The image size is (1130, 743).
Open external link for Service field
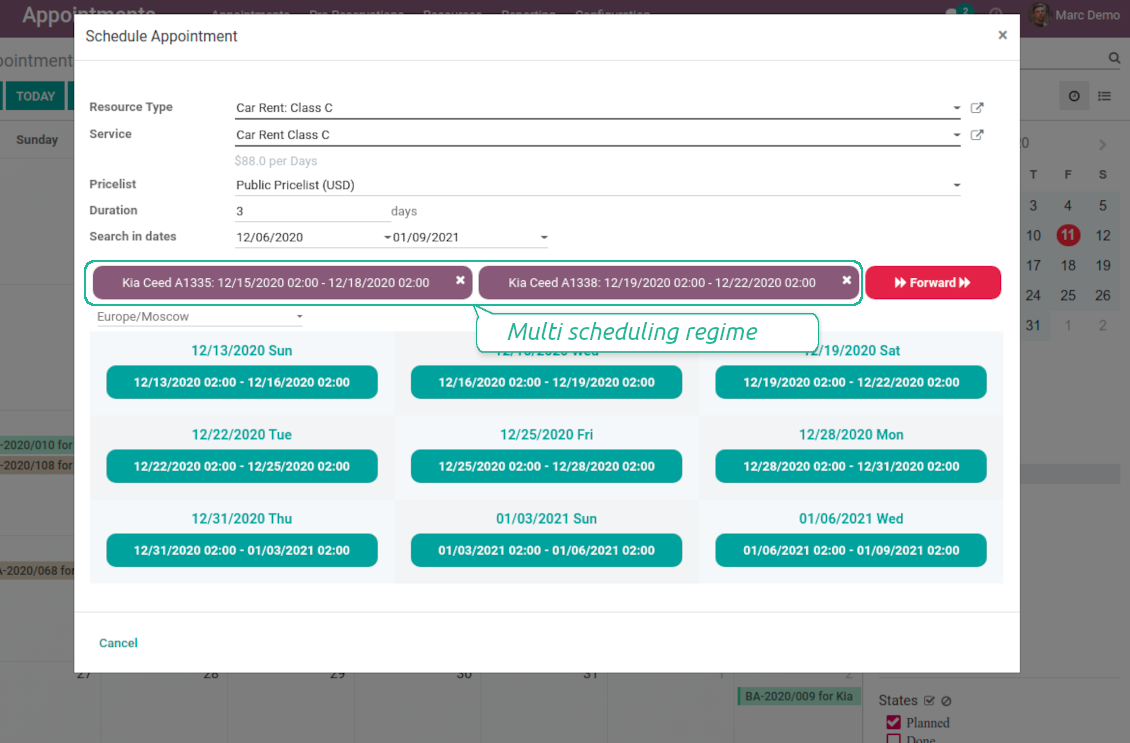tap(977, 135)
